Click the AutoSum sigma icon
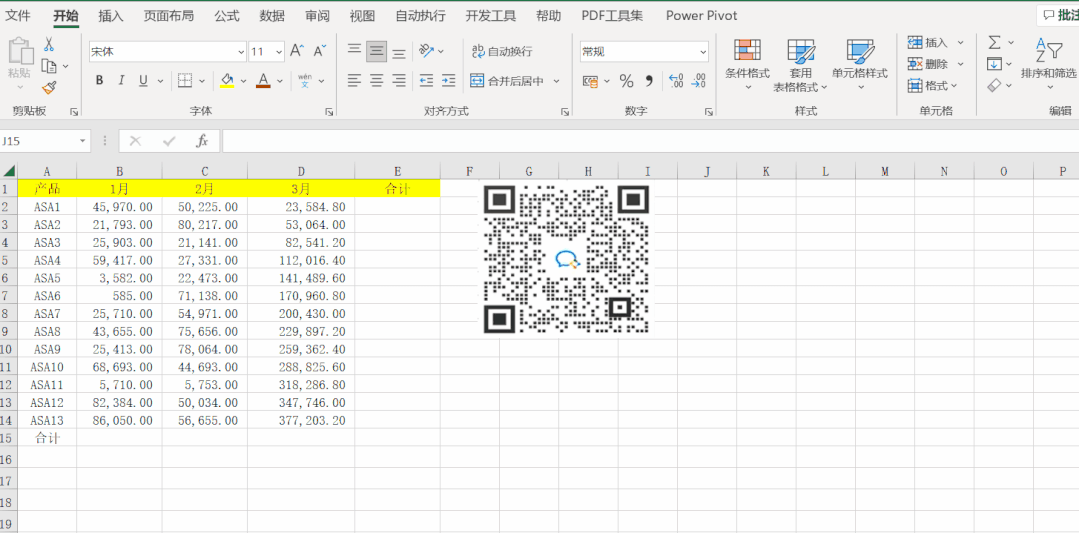 tap(994, 42)
